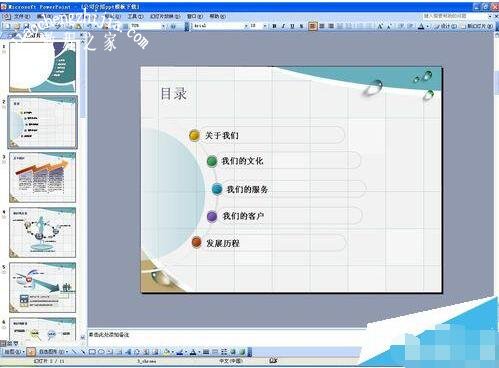Image resolution: width=499 pixels, height=368 pixels.
Task: Open the 帮助 (Help) menu
Action: 217,16
